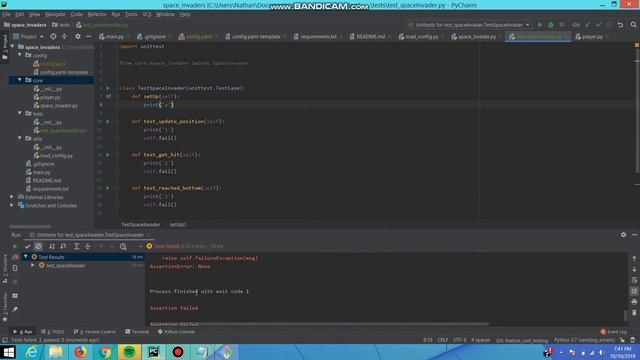Click pin tab icon in Run sidebar
The image size is (640, 360).
[x=15, y=309]
